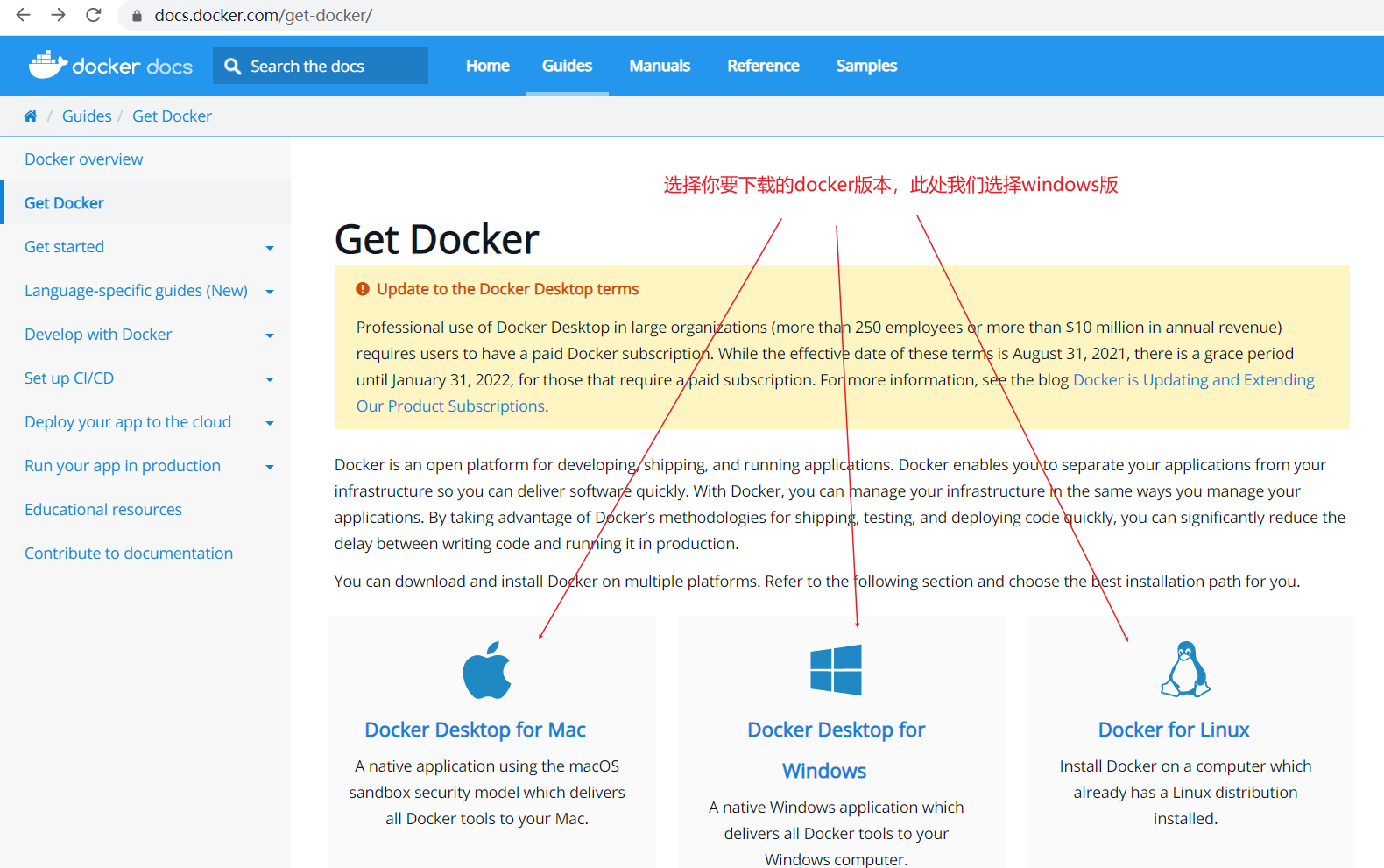Click the padlock site security icon
This screenshot has width=1384, height=868.
click(x=137, y=16)
